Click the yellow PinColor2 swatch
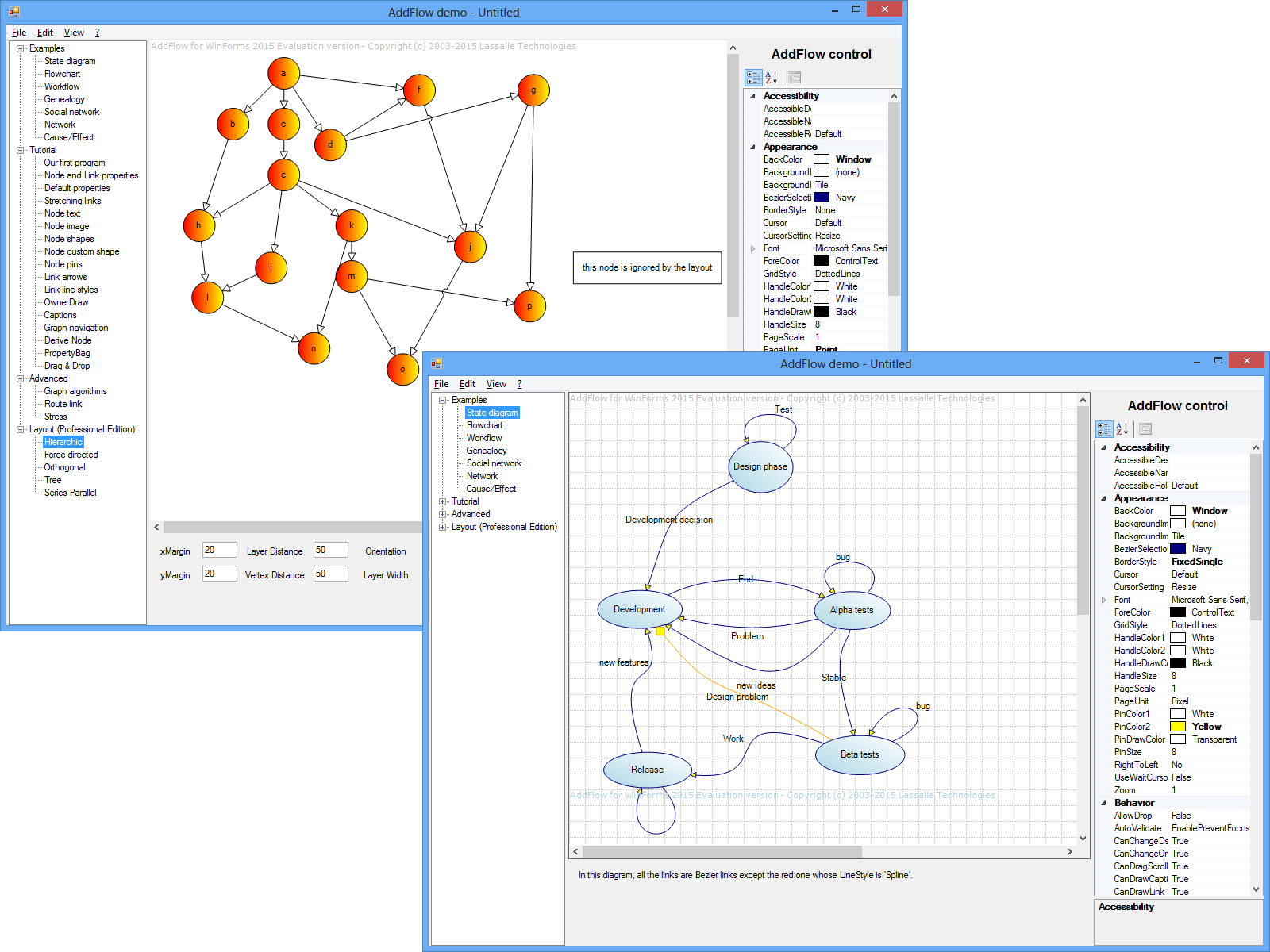The width and height of the screenshot is (1270, 952). click(x=1177, y=726)
